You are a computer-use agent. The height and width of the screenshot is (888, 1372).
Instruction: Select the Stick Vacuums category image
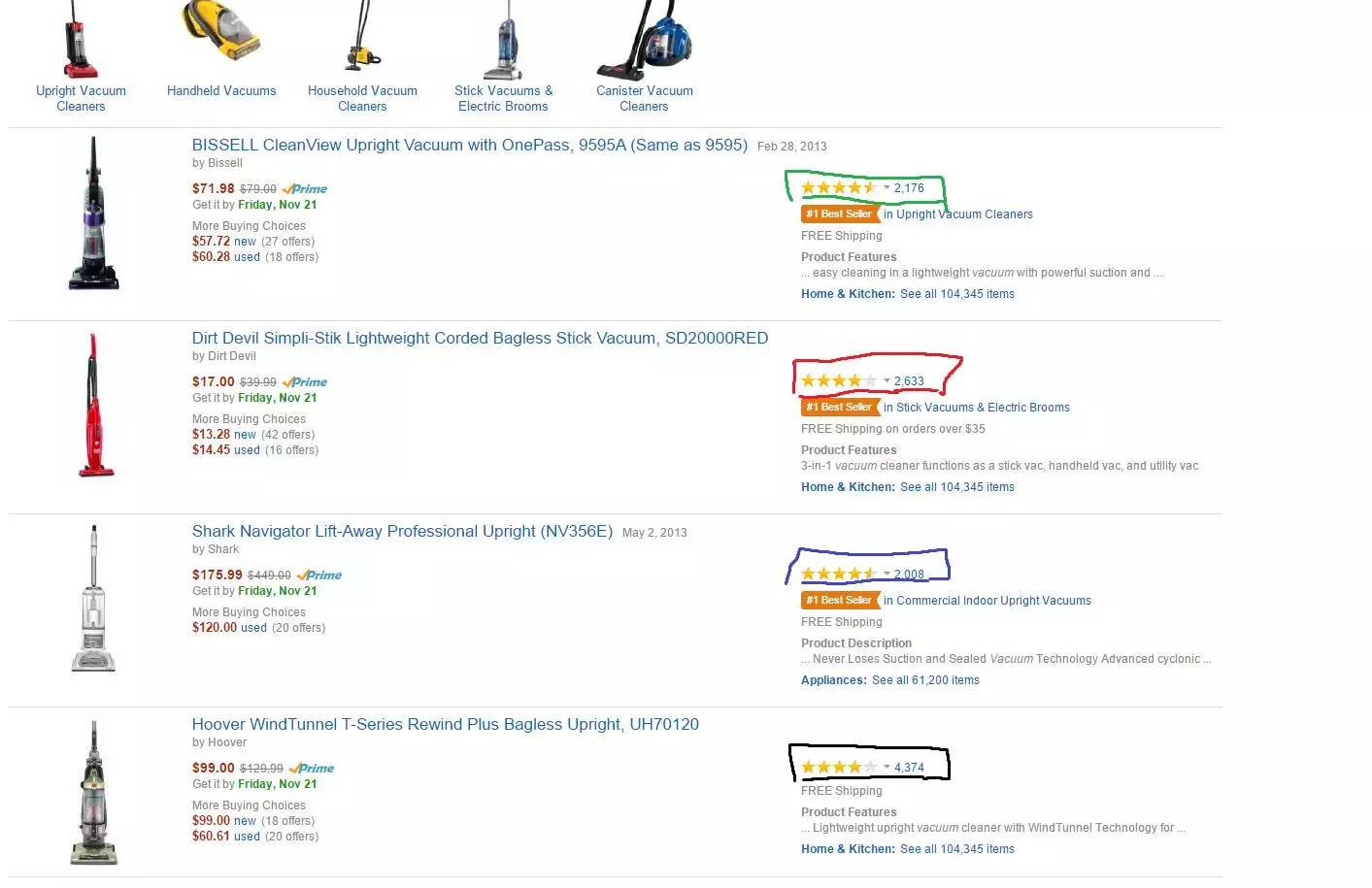[504, 40]
